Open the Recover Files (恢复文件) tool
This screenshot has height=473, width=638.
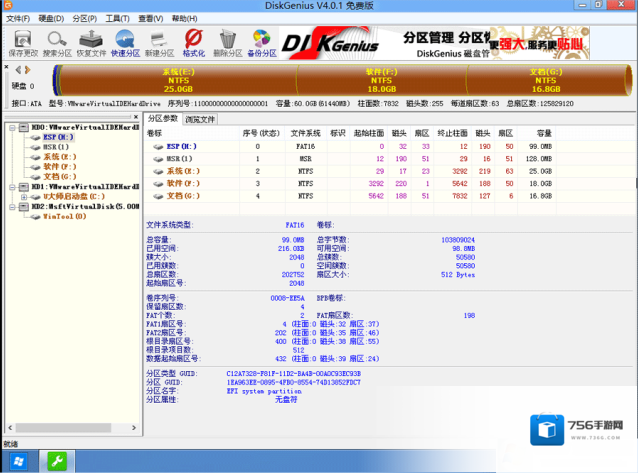coord(91,42)
